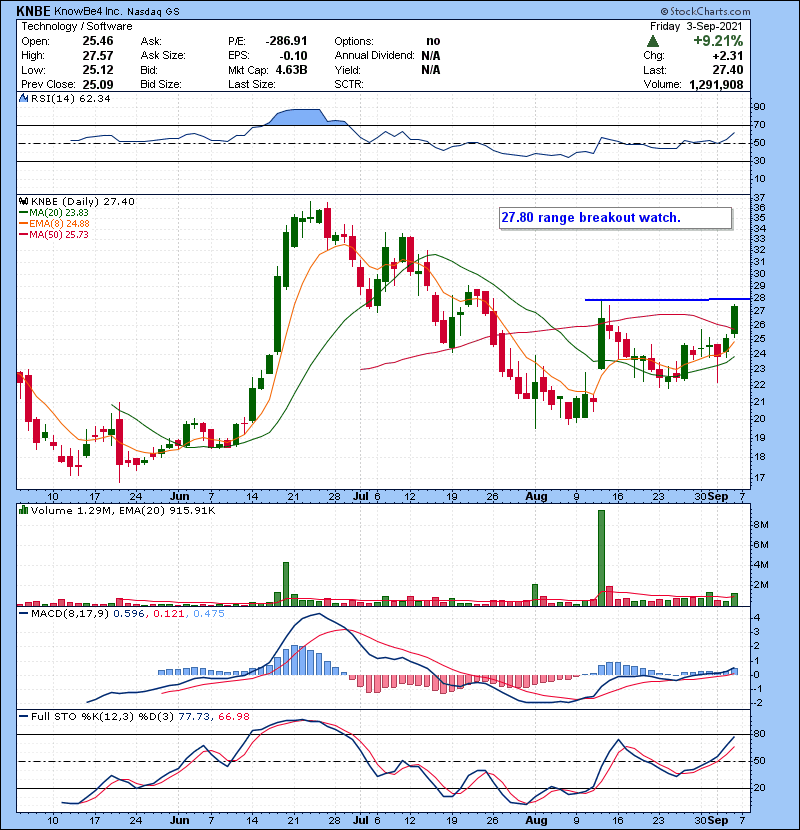Viewport: 800px width, 830px height.
Task: Click the 'MACD(8,17,9)' panel label
Action: 70,614
